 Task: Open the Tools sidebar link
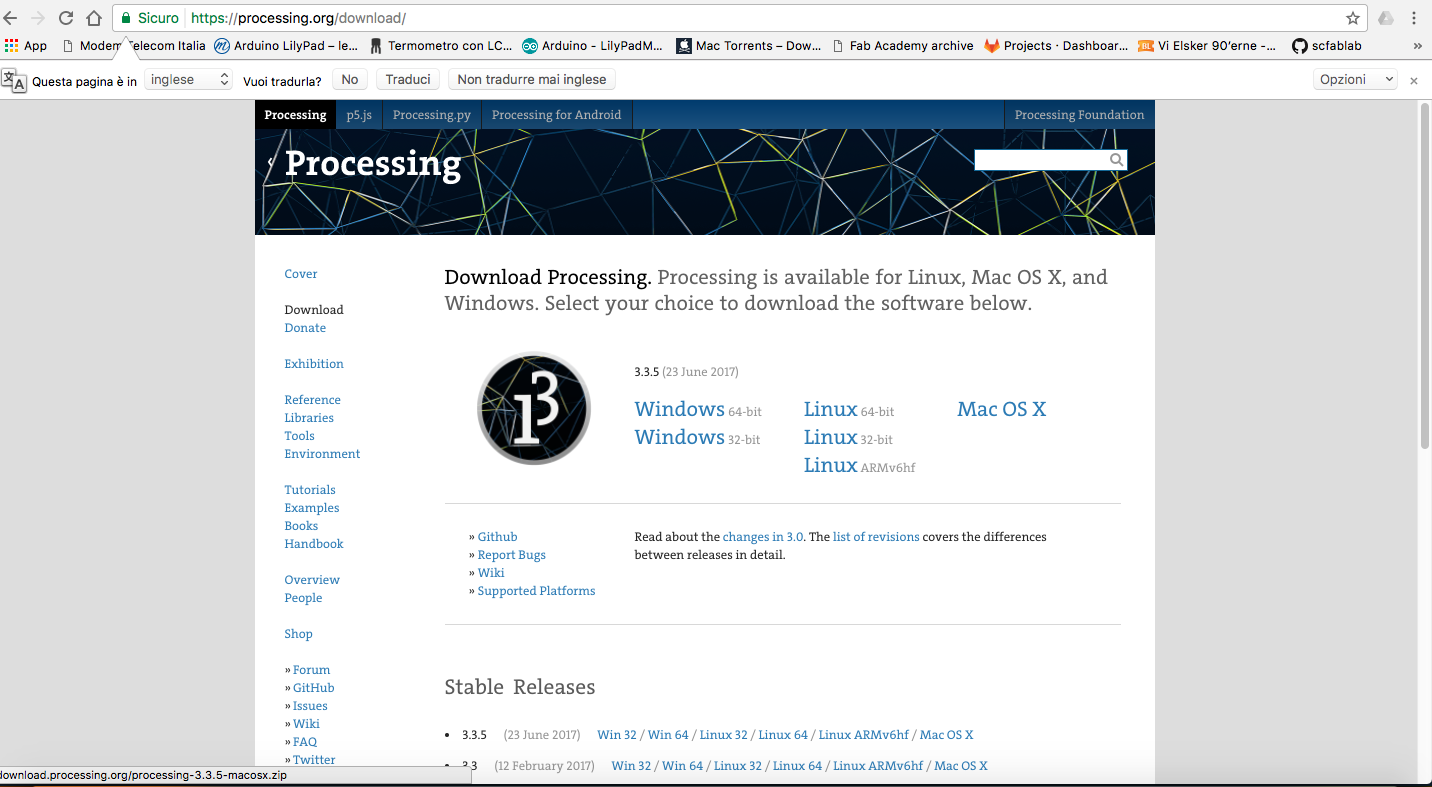click(x=299, y=436)
